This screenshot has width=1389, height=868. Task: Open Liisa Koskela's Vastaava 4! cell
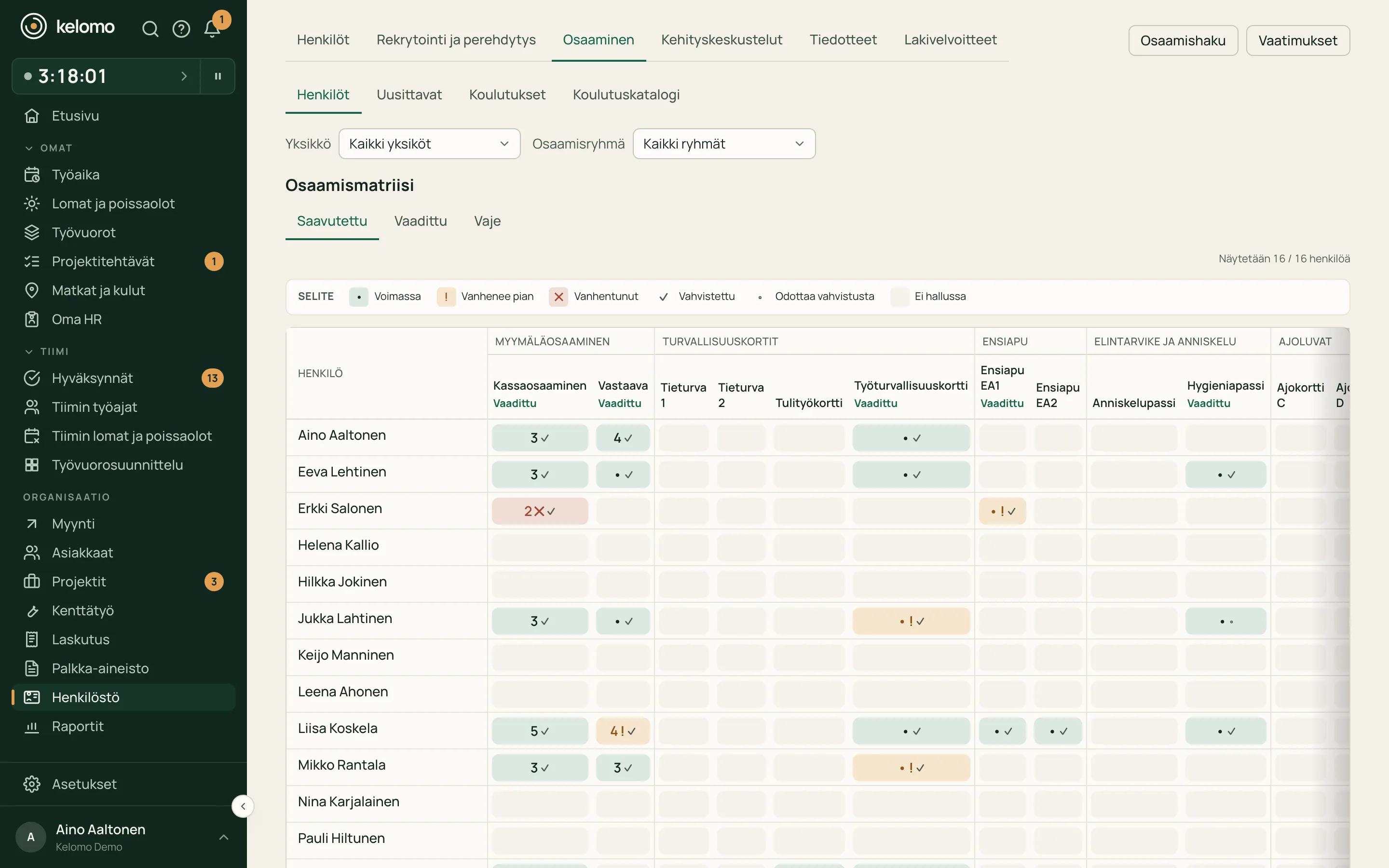tap(623, 731)
